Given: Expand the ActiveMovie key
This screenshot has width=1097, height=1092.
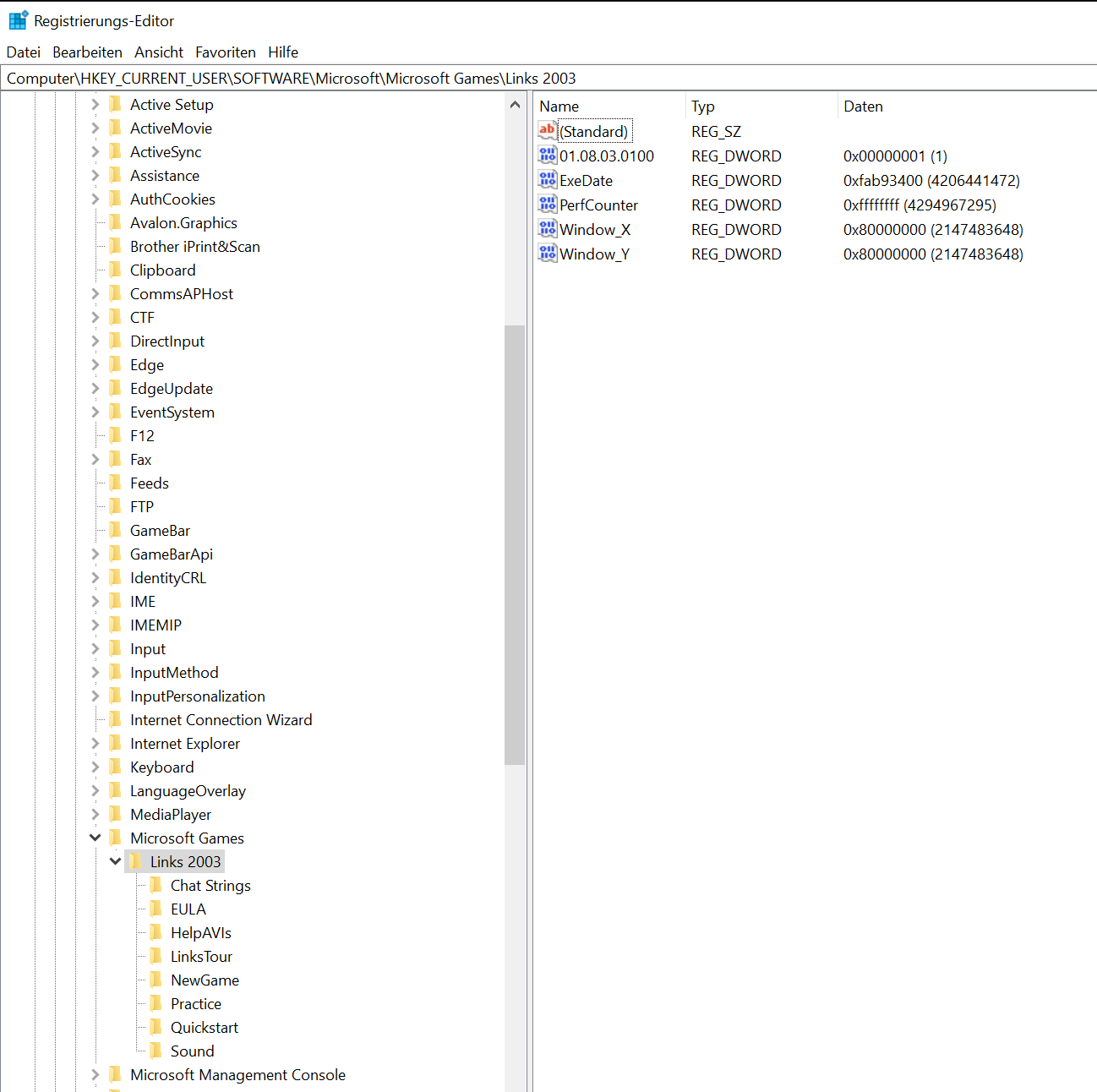Looking at the screenshot, I should click(x=95, y=128).
